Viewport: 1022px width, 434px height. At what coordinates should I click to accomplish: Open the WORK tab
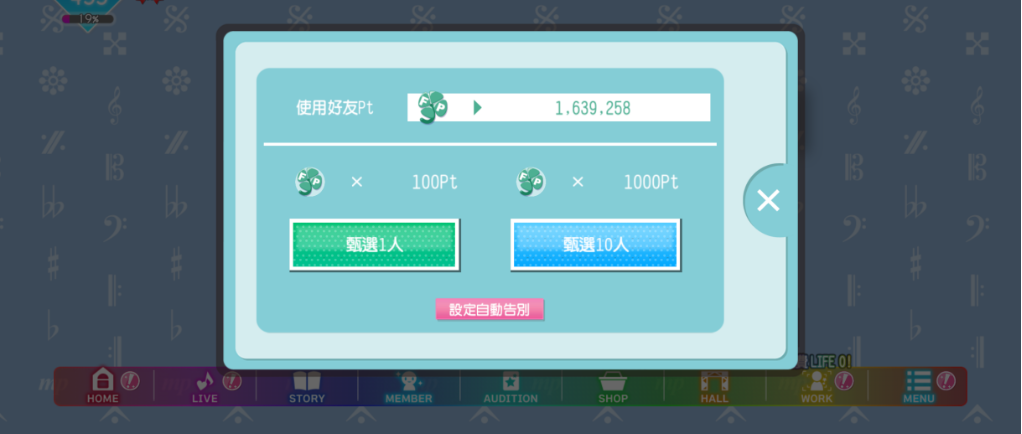[x=817, y=386]
